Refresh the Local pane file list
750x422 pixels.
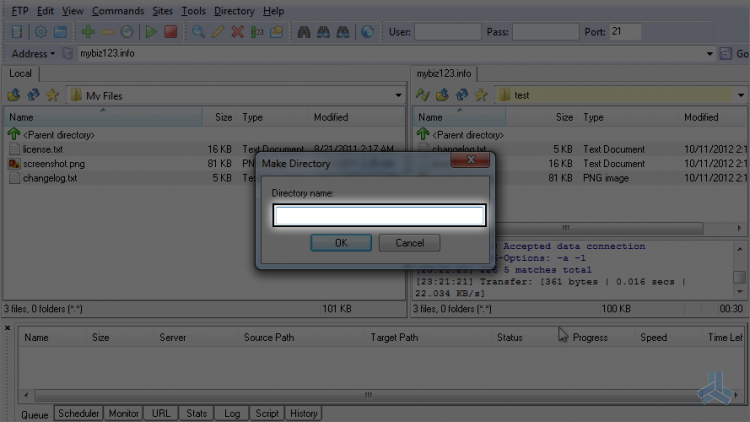click(x=33, y=95)
